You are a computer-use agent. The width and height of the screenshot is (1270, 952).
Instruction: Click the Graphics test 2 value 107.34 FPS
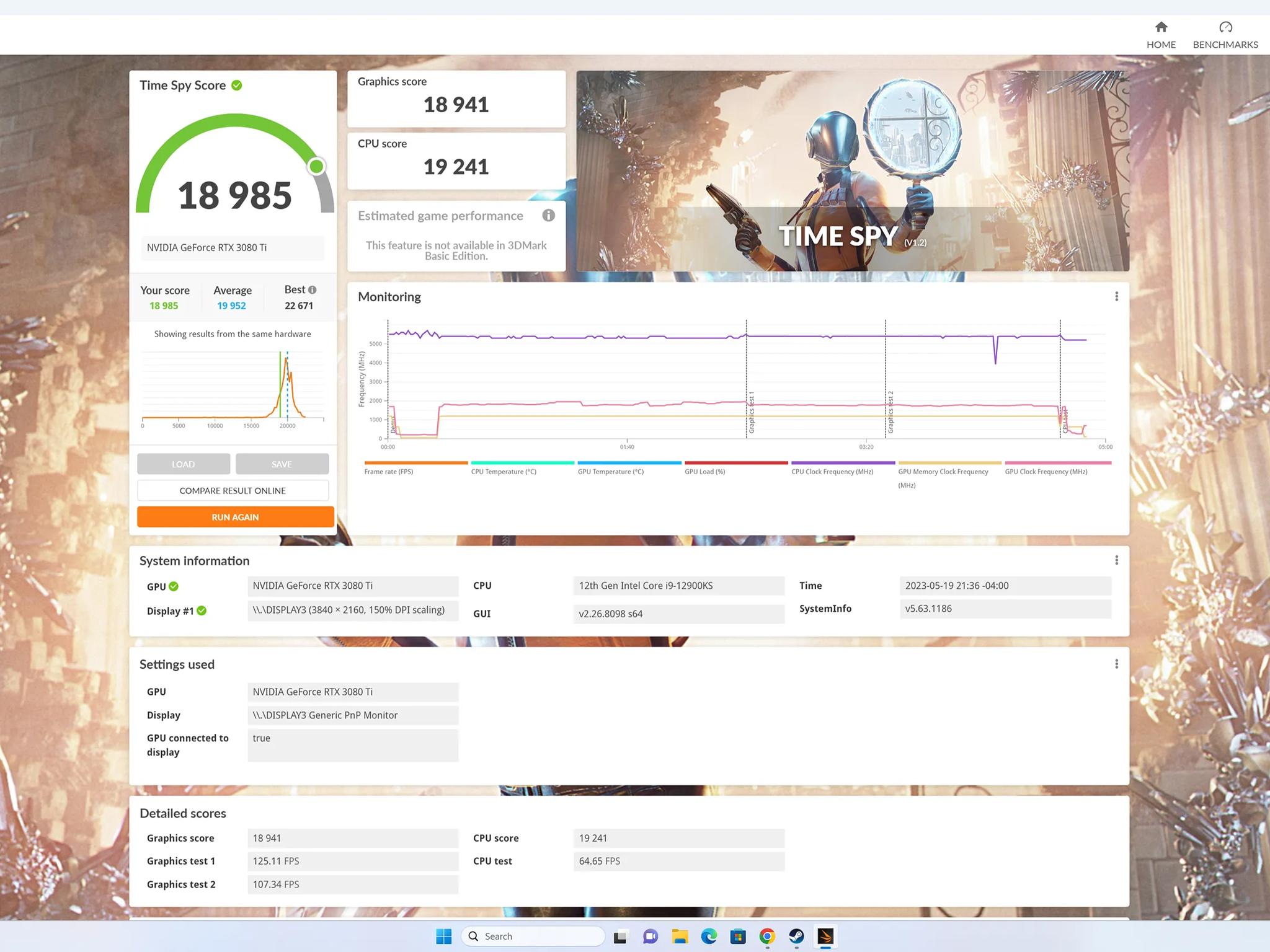pos(353,884)
